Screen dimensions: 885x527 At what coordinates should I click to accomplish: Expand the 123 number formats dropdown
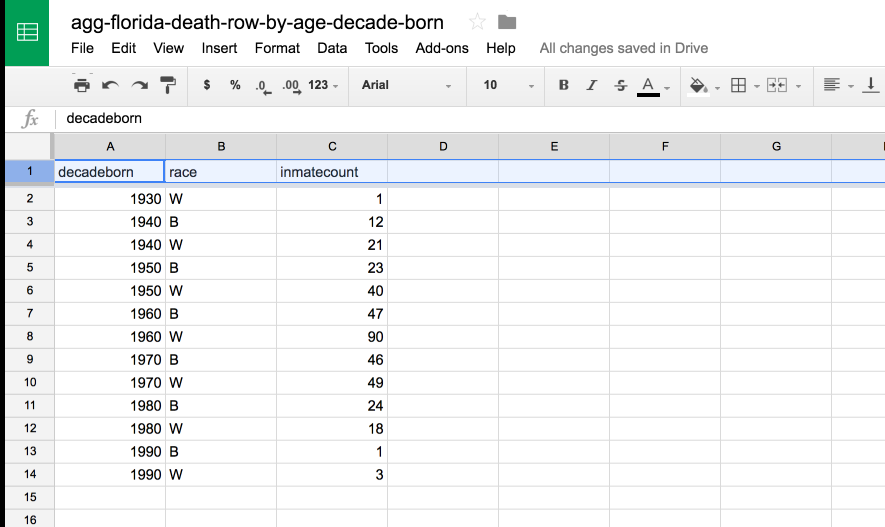323,85
